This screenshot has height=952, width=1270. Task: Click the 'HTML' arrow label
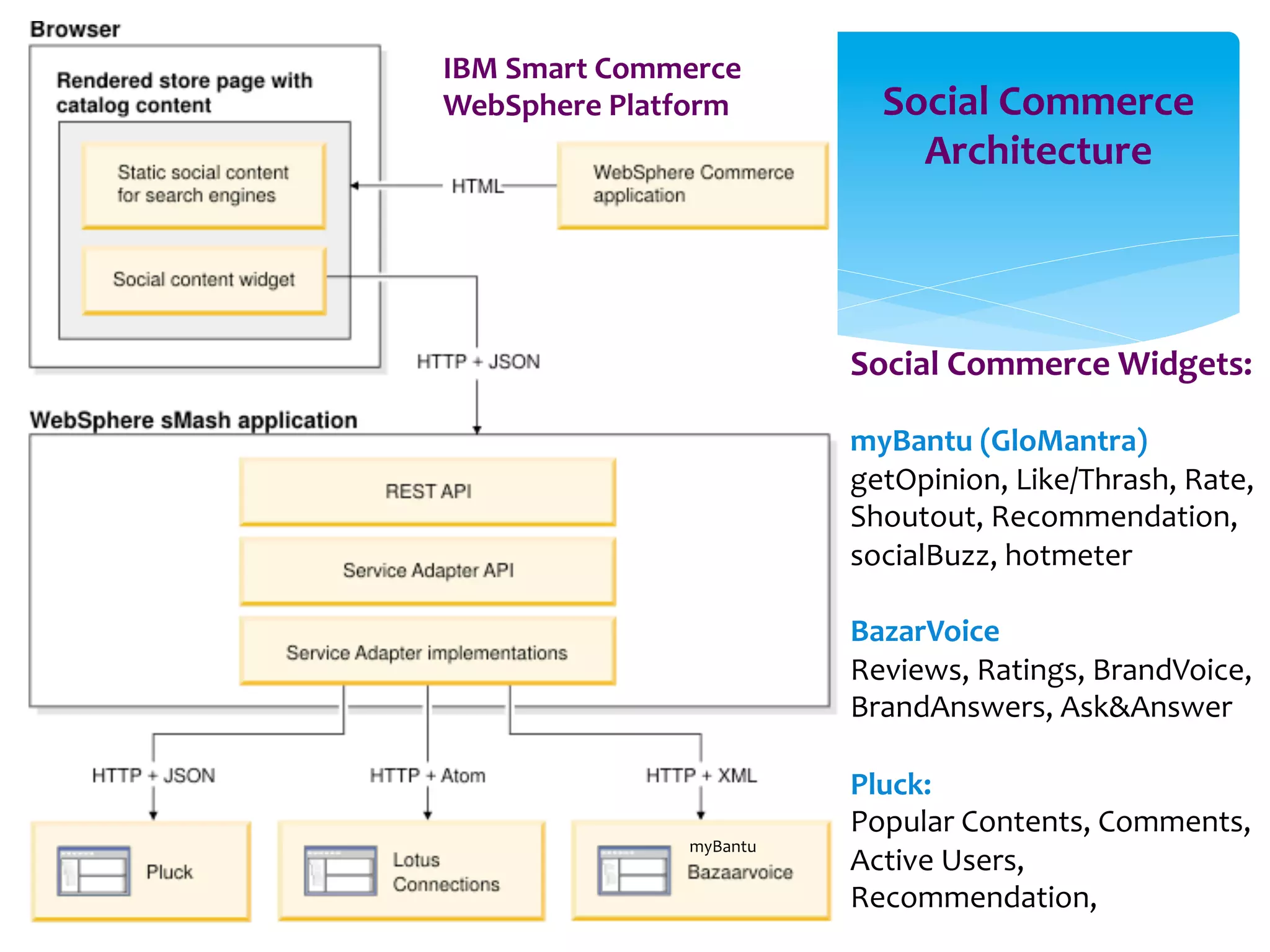click(477, 186)
